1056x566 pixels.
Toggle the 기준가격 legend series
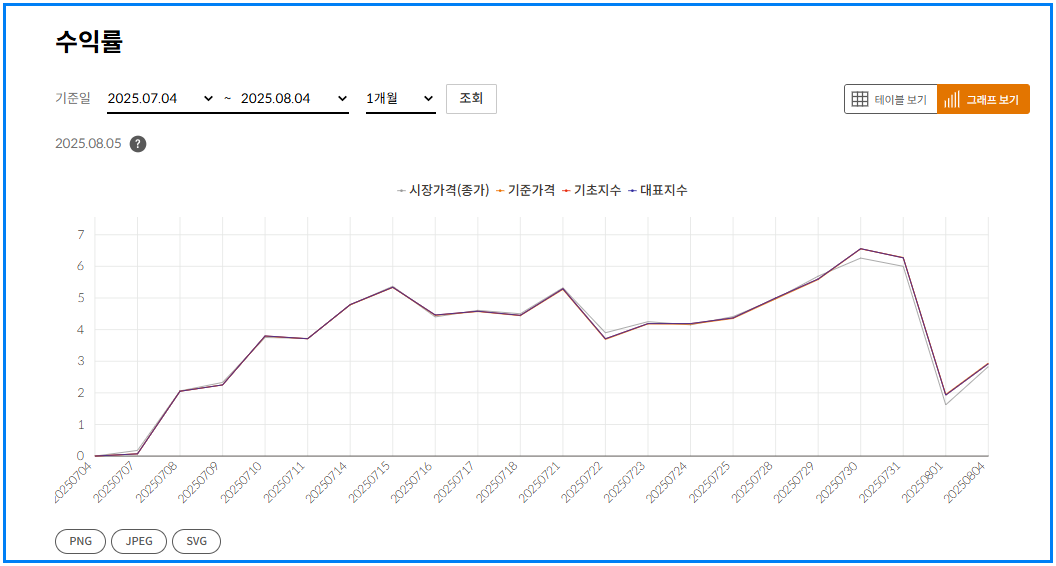coord(525,191)
